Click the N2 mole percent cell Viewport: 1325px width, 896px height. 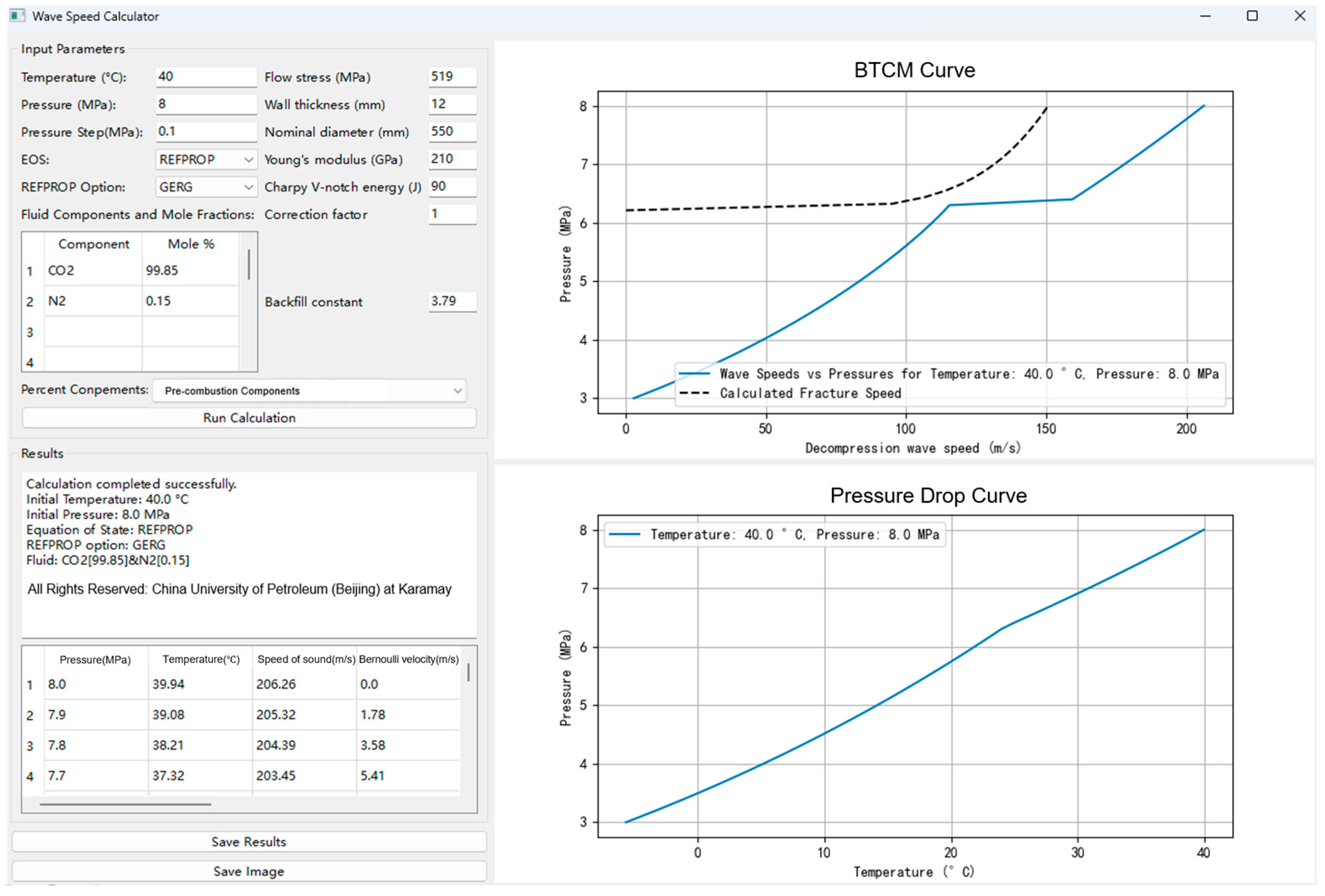(x=190, y=301)
